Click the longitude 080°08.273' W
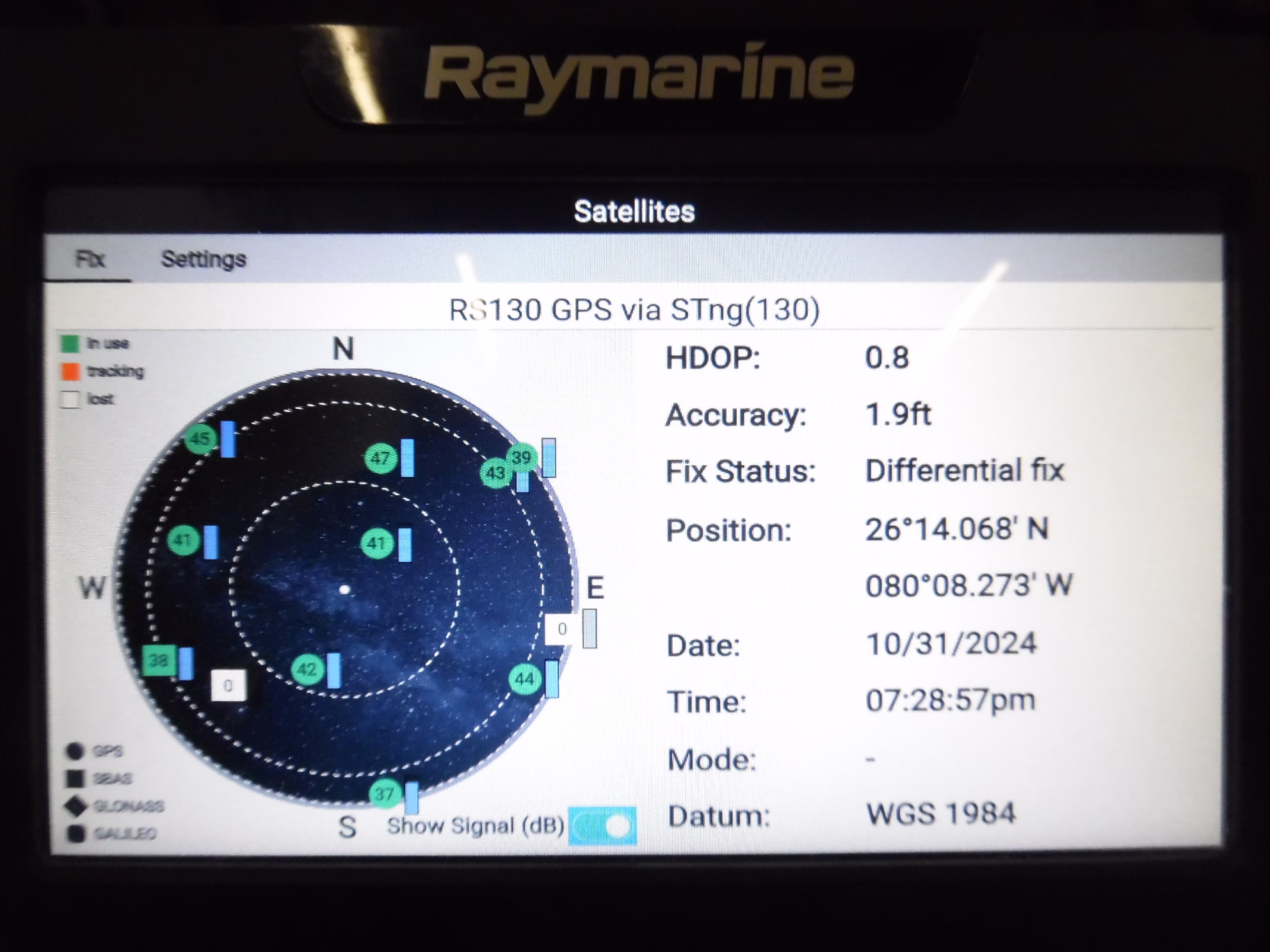Viewport: 1270px width, 952px height. pyautogui.click(x=969, y=585)
